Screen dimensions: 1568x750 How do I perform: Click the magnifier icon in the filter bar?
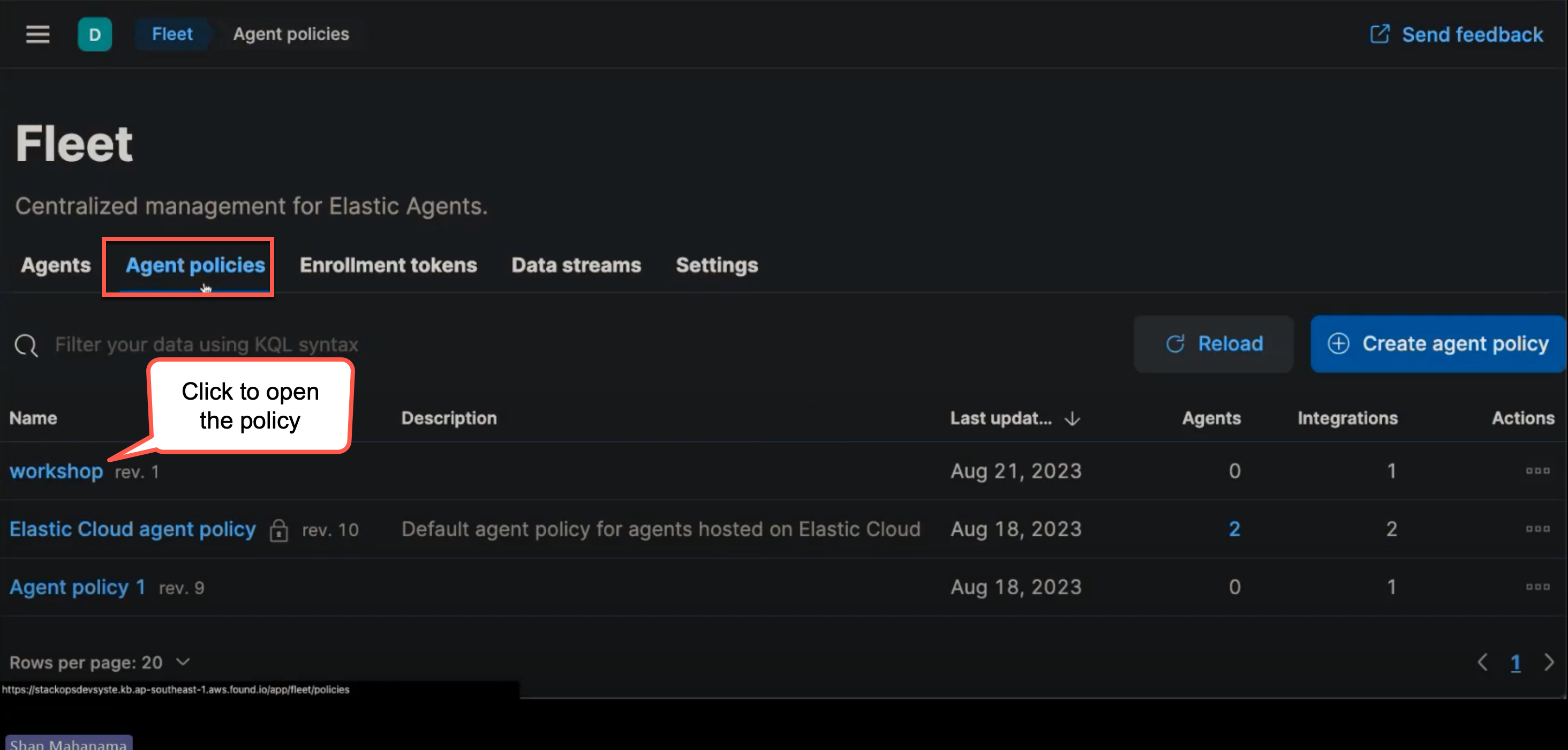25,344
